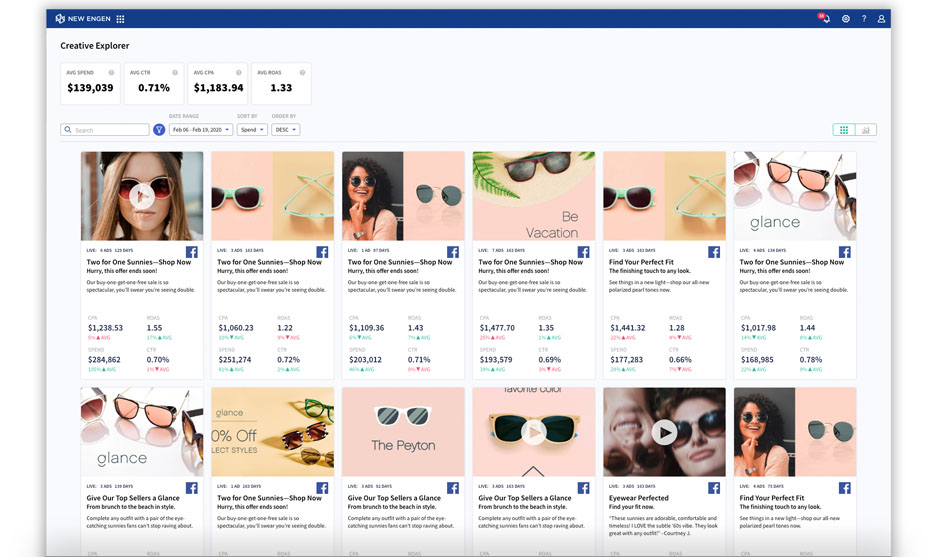940x557 pixels.
Task: Open Eyewear Perfected card title
Action: tap(638, 498)
